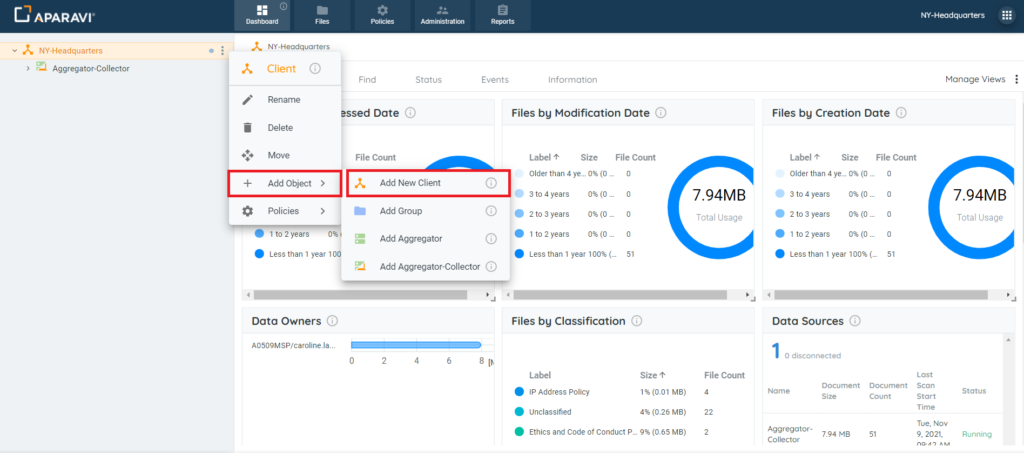The height and width of the screenshot is (453, 1024).
Task: Open the Files section in top navigation
Action: pos(322,15)
